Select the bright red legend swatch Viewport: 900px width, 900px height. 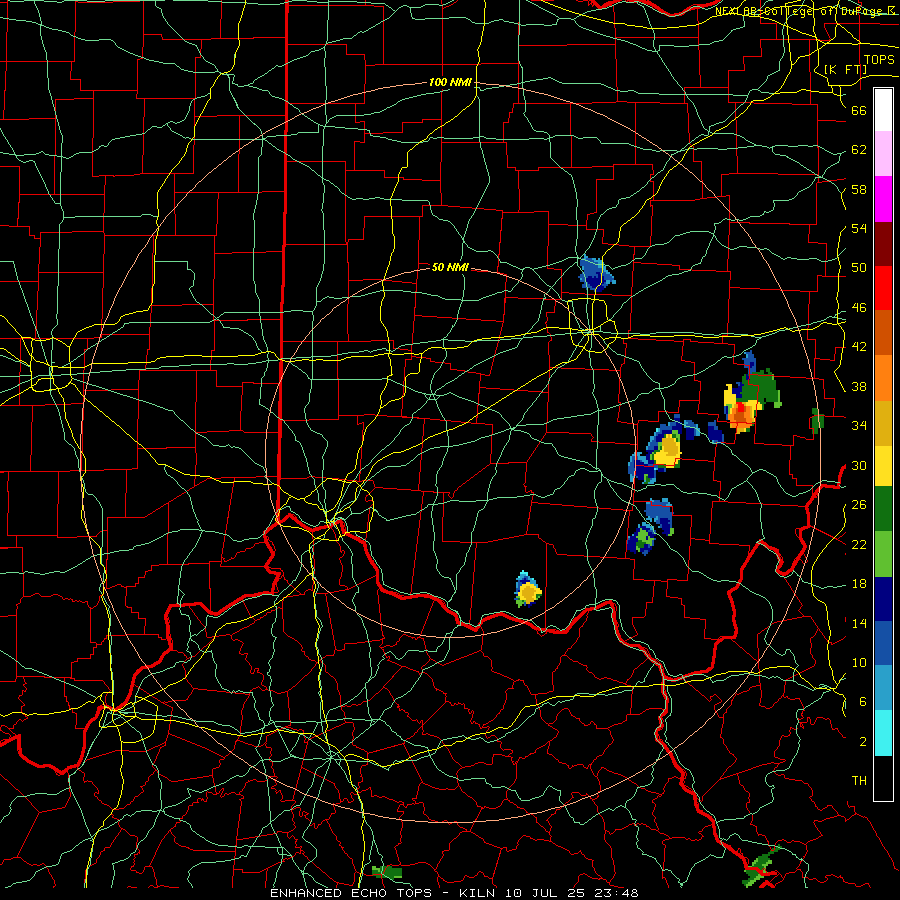pos(883,288)
